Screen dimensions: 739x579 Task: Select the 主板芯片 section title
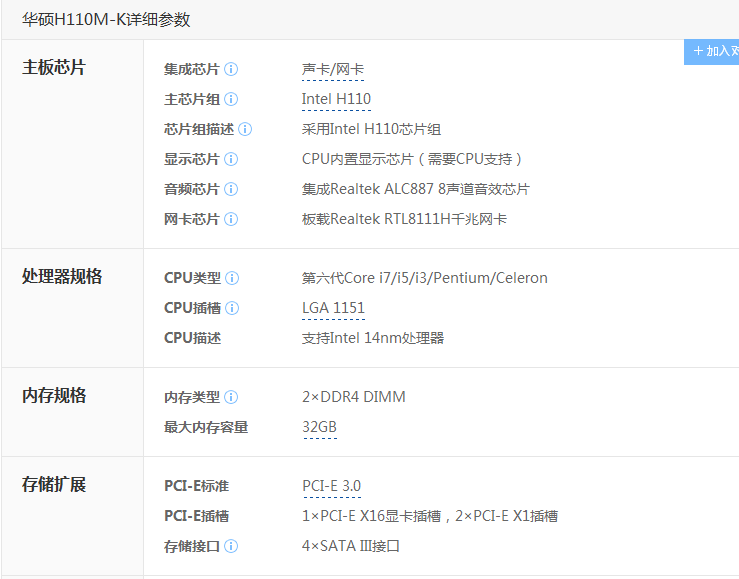(x=54, y=67)
